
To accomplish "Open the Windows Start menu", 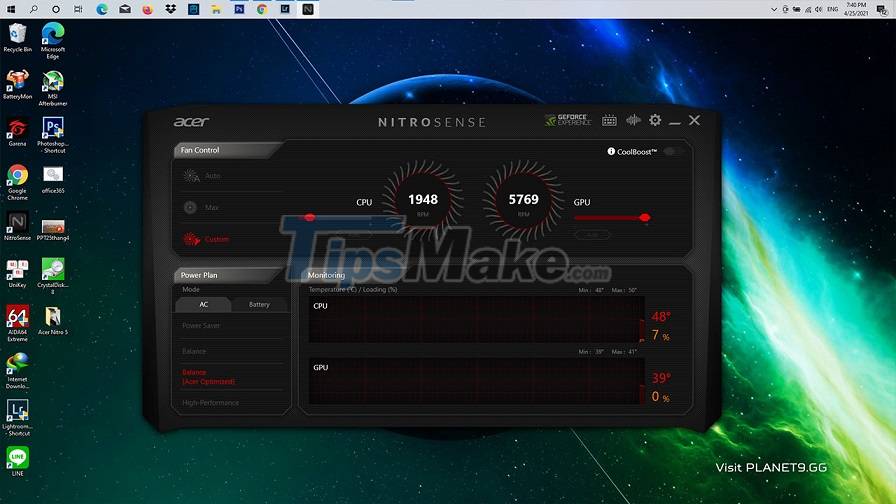I will coord(11,9).
